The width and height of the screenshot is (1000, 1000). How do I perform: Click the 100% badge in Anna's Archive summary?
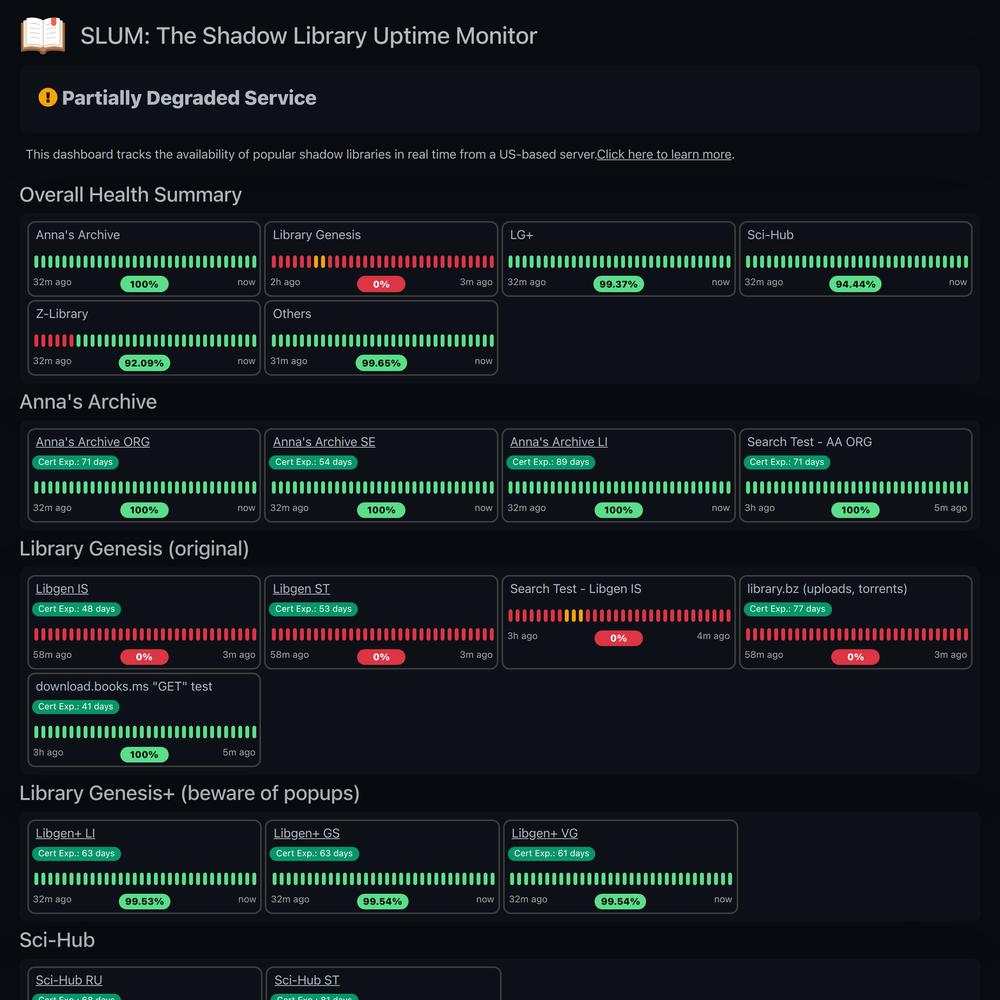144,284
